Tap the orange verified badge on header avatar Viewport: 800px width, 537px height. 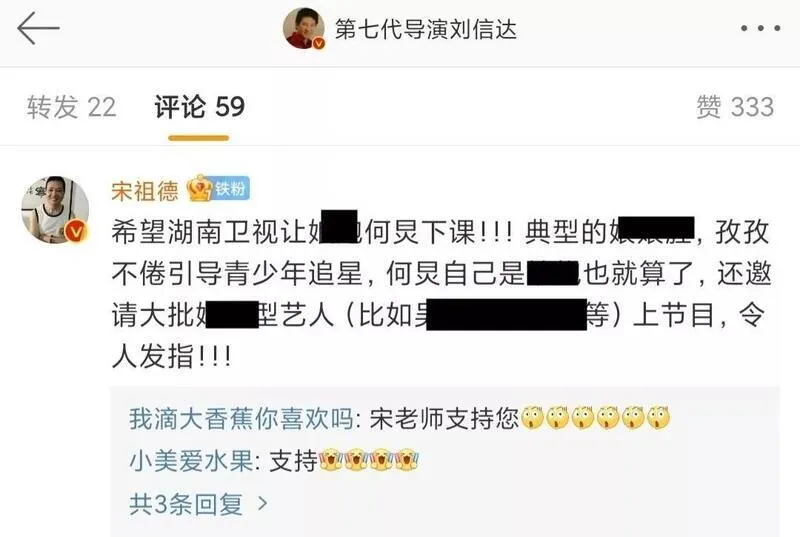point(319,43)
